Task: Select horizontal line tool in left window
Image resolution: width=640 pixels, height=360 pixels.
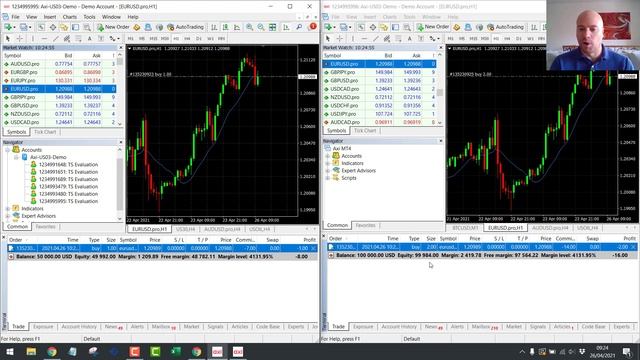Action: [x=44, y=38]
